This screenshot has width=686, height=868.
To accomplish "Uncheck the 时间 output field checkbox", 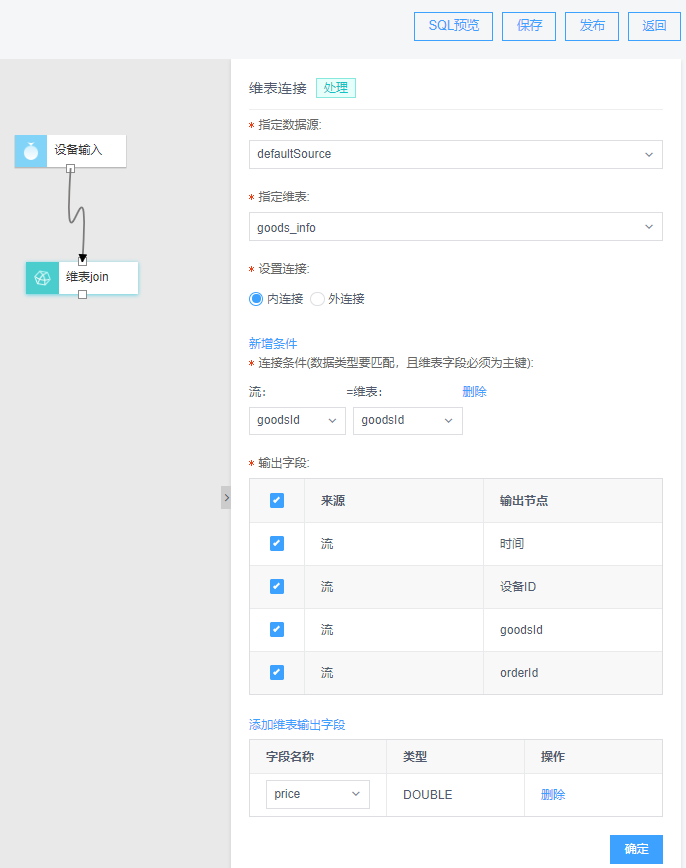I will point(277,544).
